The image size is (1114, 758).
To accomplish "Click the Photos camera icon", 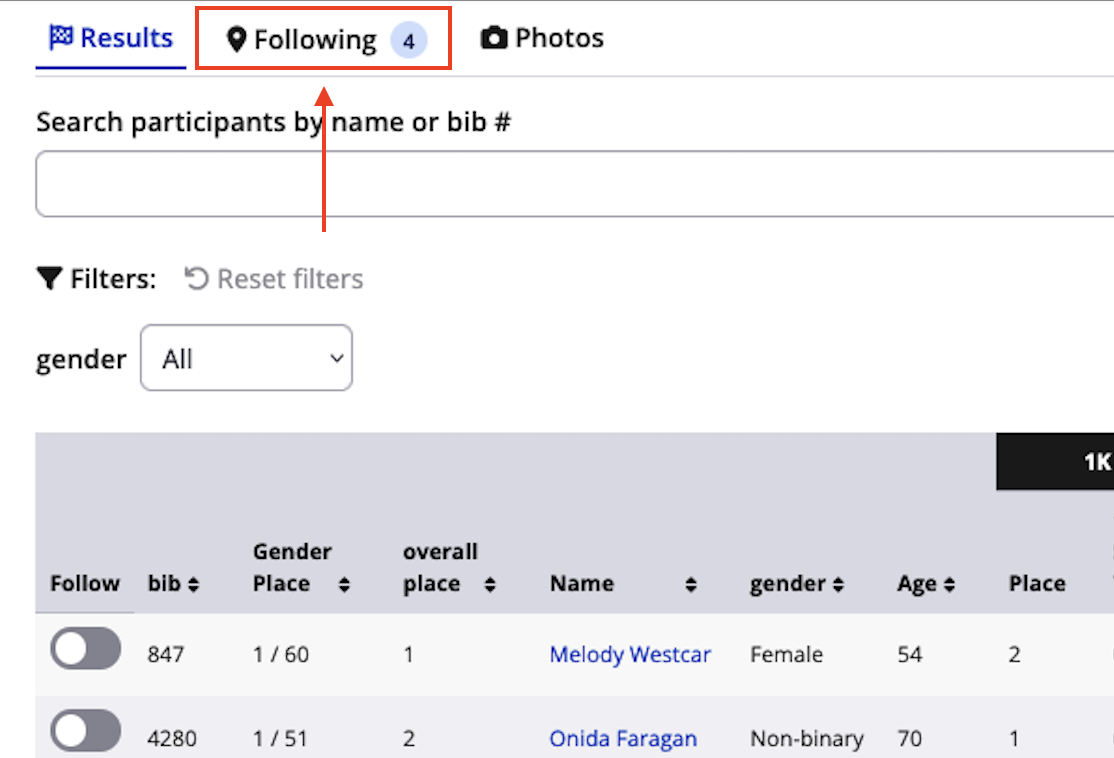I will (x=494, y=39).
